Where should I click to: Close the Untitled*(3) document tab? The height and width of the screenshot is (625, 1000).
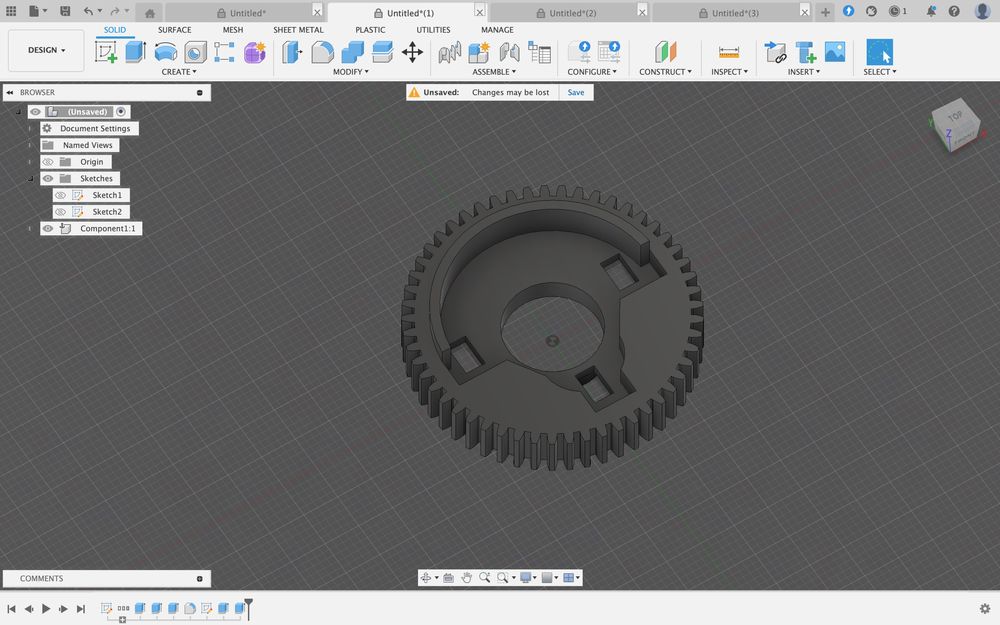pos(805,12)
